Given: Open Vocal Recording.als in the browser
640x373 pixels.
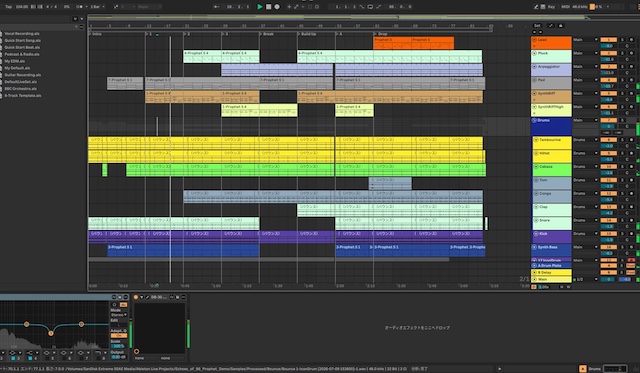Looking at the screenshot, I should coord(22,33).
